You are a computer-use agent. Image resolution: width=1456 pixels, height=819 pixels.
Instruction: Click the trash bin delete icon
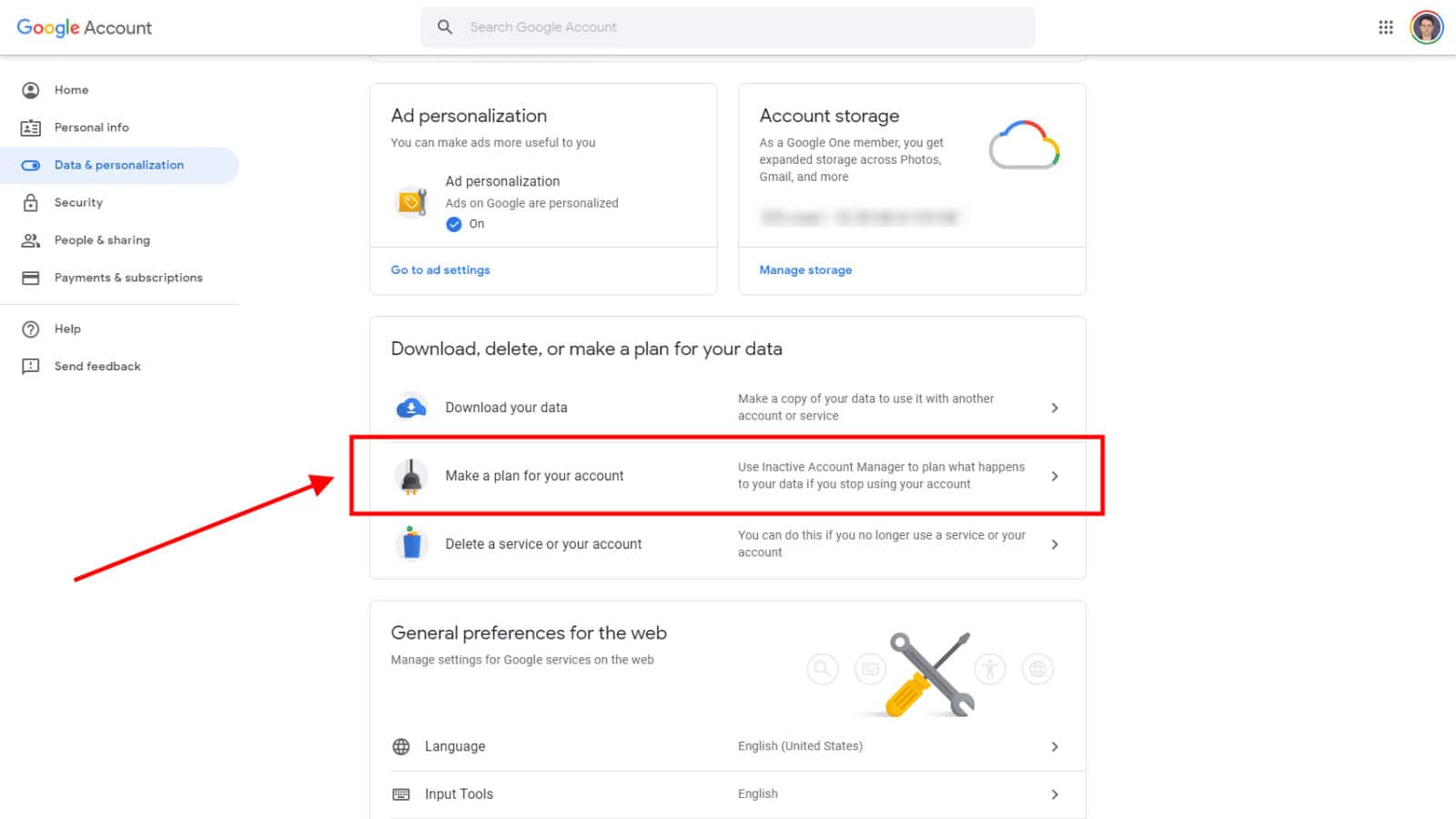coord(411,543)
